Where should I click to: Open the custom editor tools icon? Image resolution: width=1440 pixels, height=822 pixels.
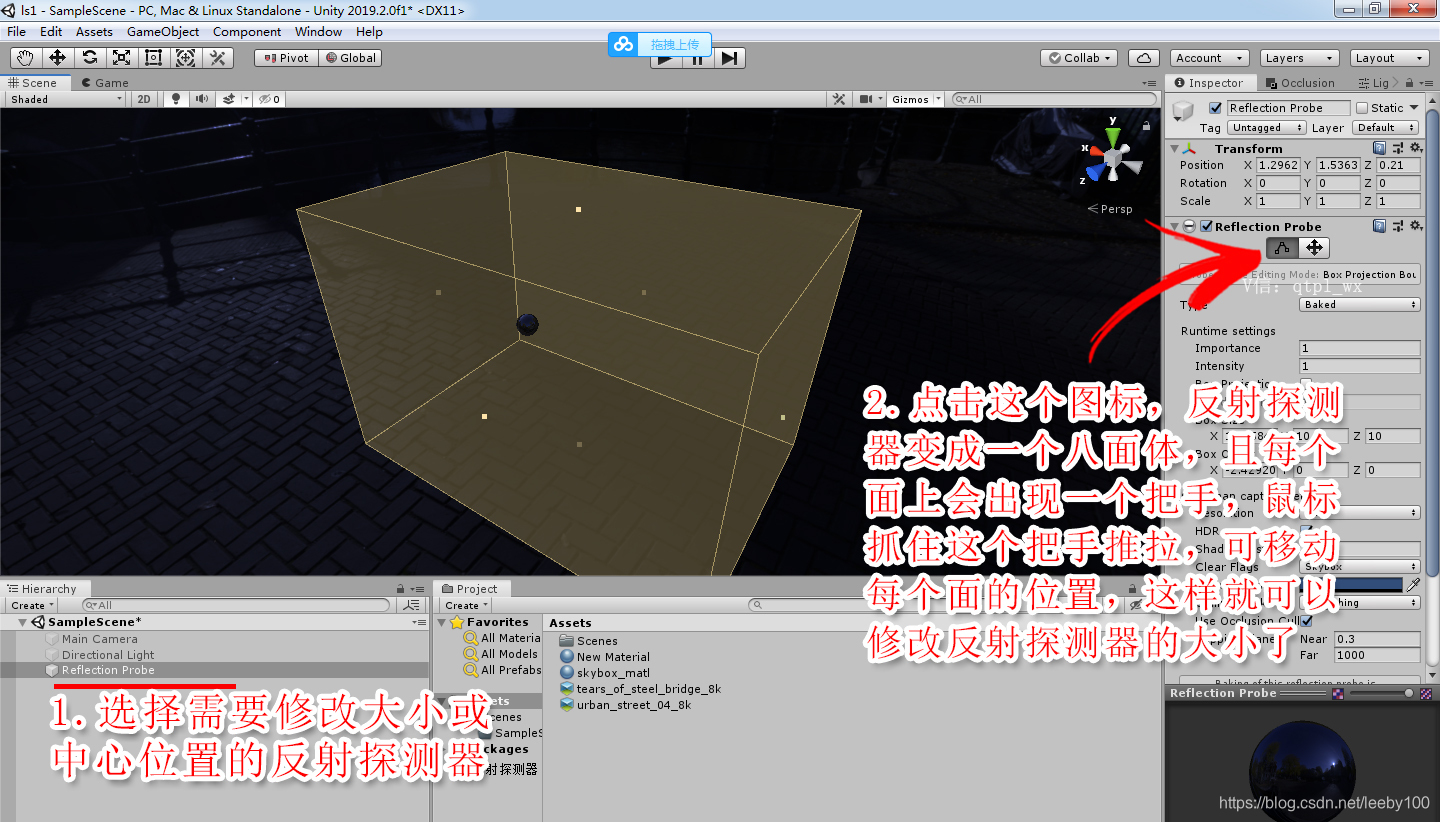(217, 58)
